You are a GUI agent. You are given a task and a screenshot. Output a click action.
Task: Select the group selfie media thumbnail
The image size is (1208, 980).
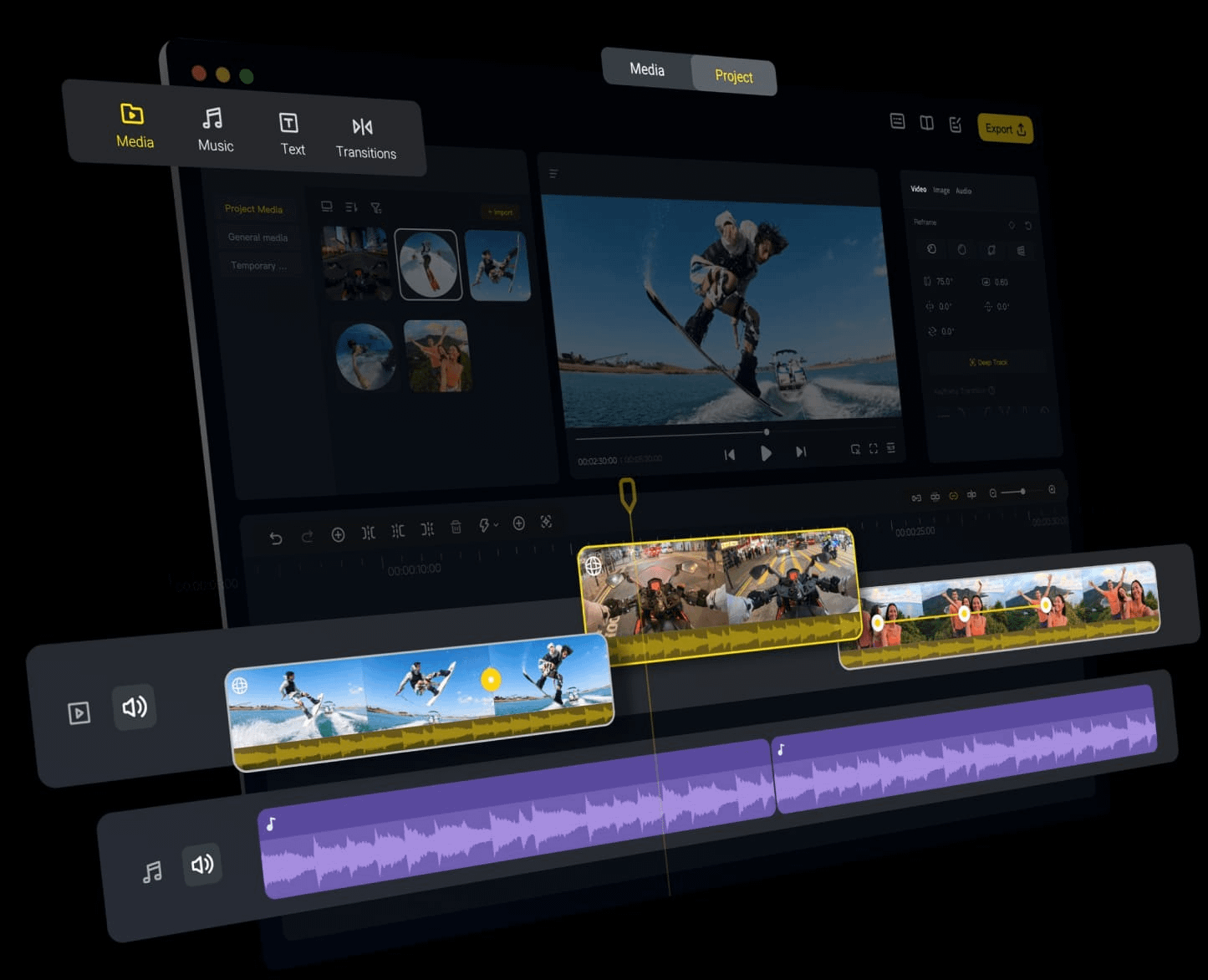437,355
